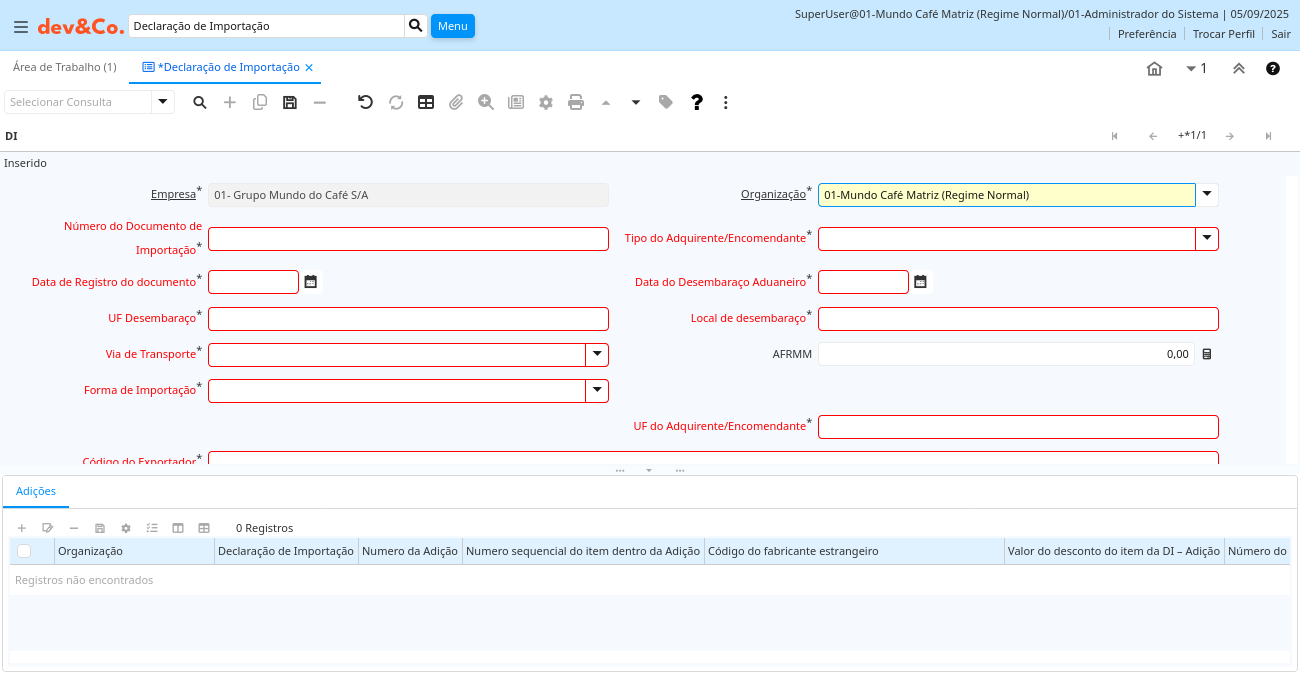This screenshot has height=674, width=1300.
Task: Expand the Forma de Importação dropdown
Action: [x=597, y=391]
